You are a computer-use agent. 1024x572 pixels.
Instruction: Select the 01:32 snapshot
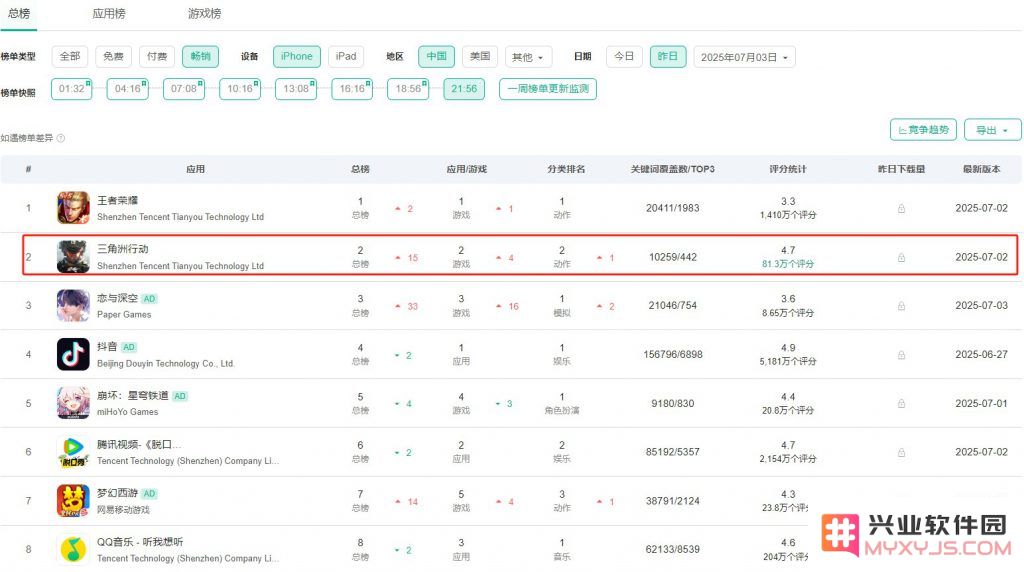[x=71, y=89]
